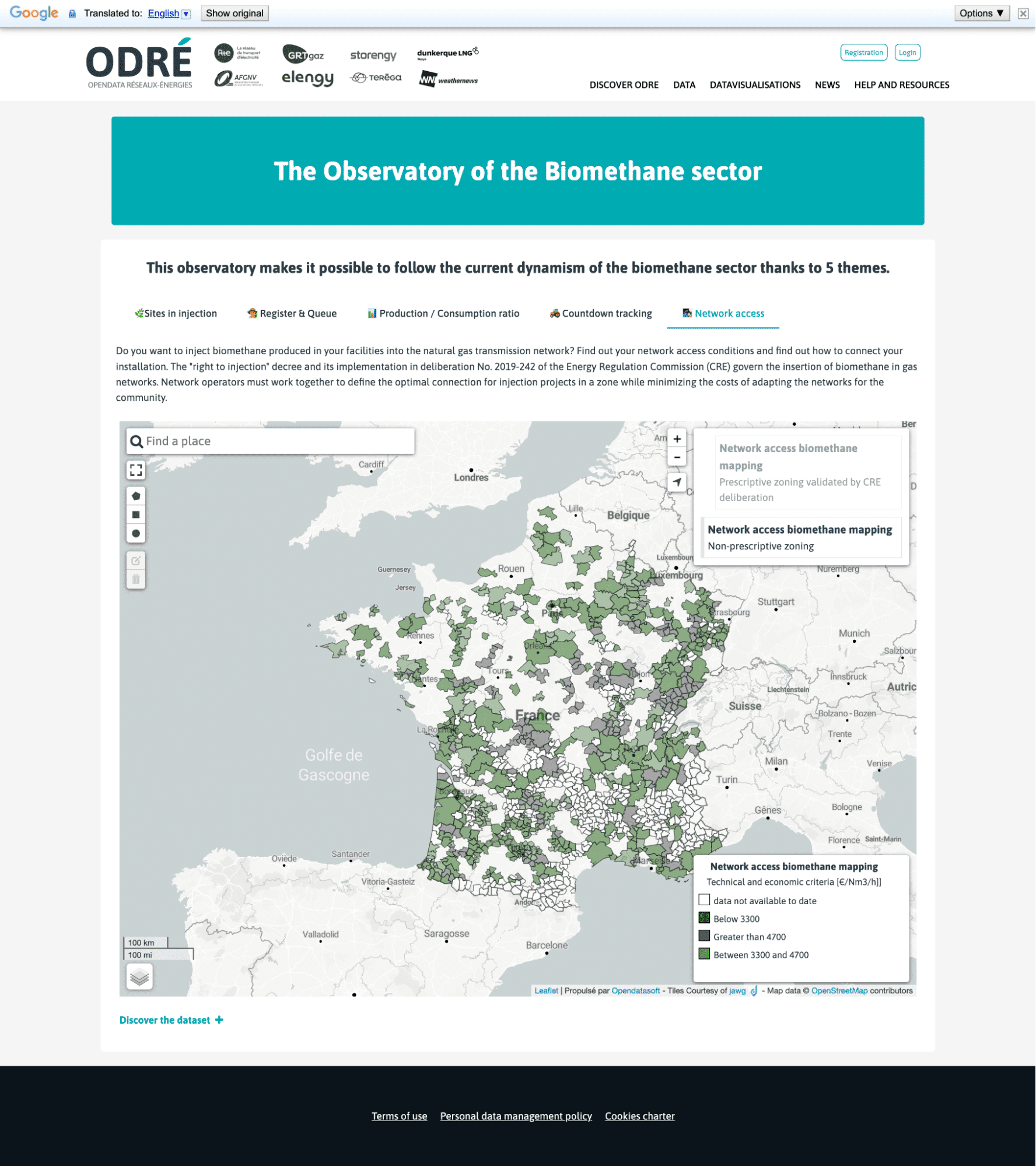This screenshot has height=1166, width=1036.
Task: Open the Countdown tracking tab
Action: coord(601,313)
